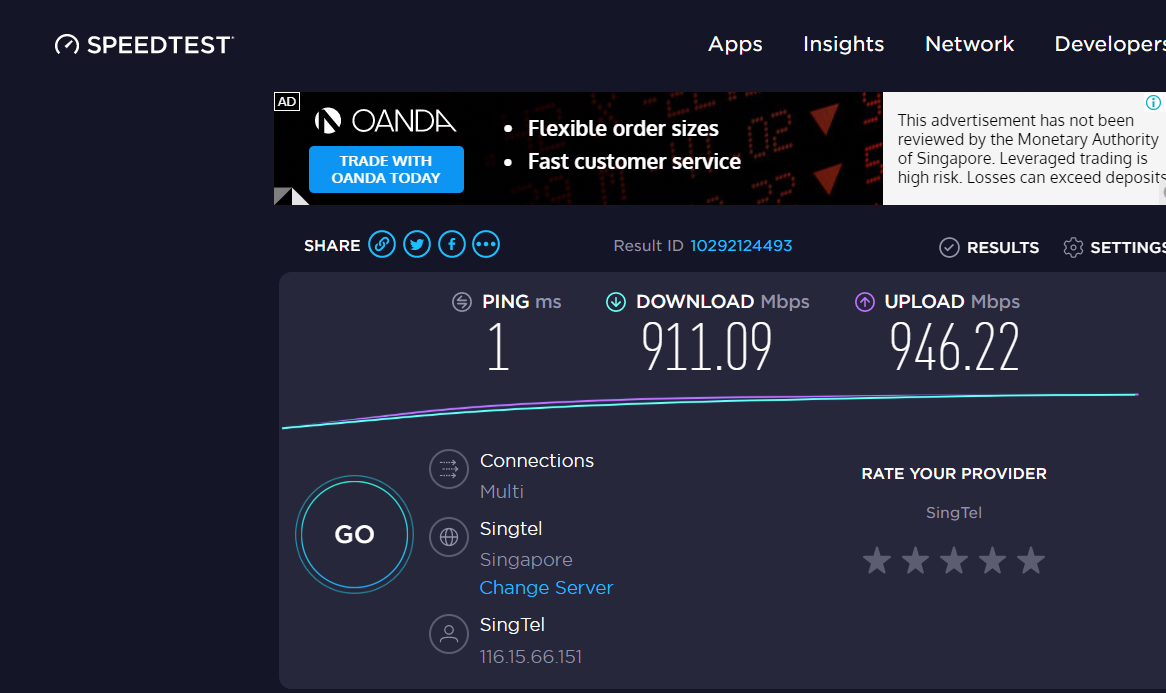Image resolution: width=1166 pixels, height=693 pixels.
Task: Click the user icon beside SingTel ISP
Action: coord(449,634)
